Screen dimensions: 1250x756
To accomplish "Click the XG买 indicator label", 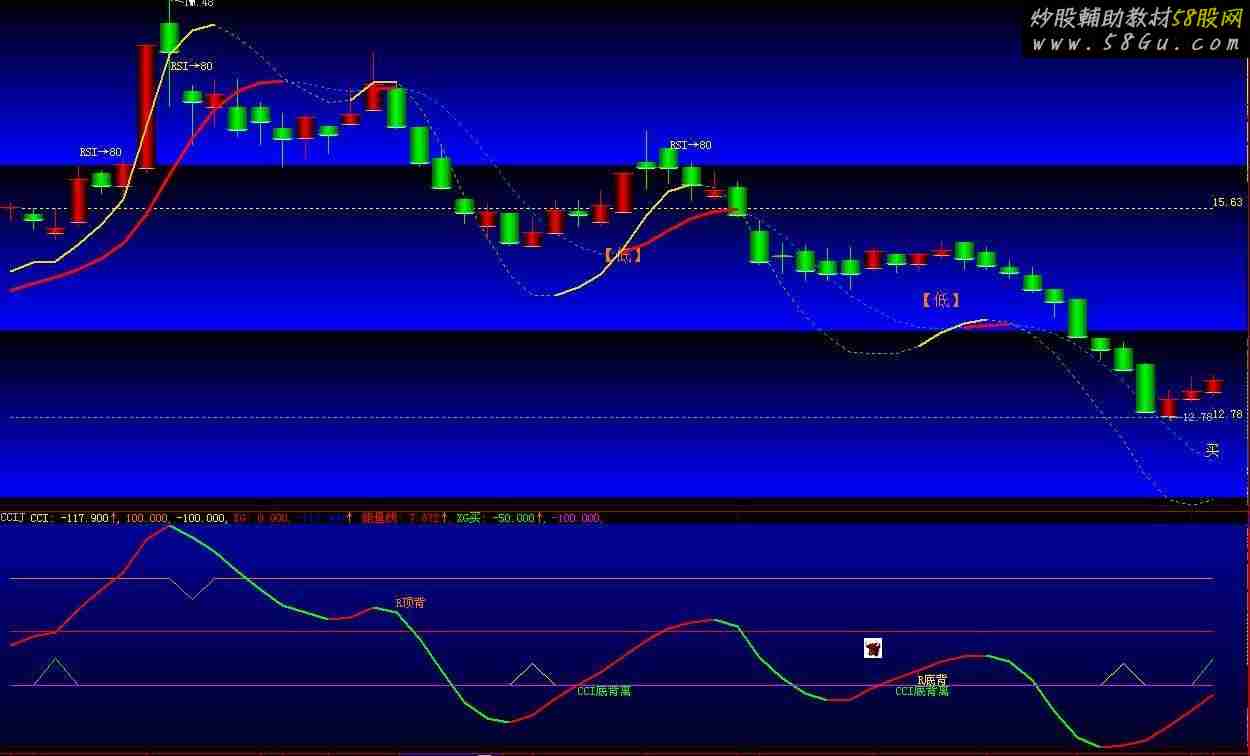I will (x=468, y=518).
